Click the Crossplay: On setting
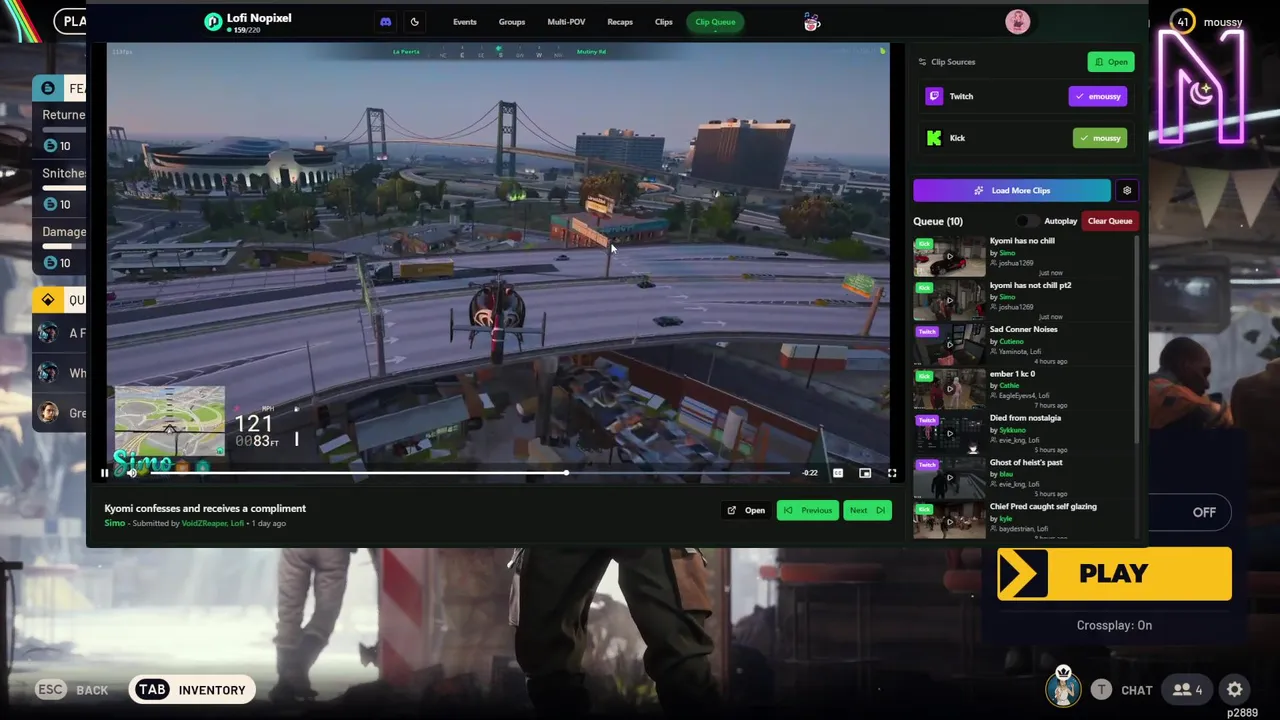Viewport: 1280px width, 720px height. [1114, 625]
